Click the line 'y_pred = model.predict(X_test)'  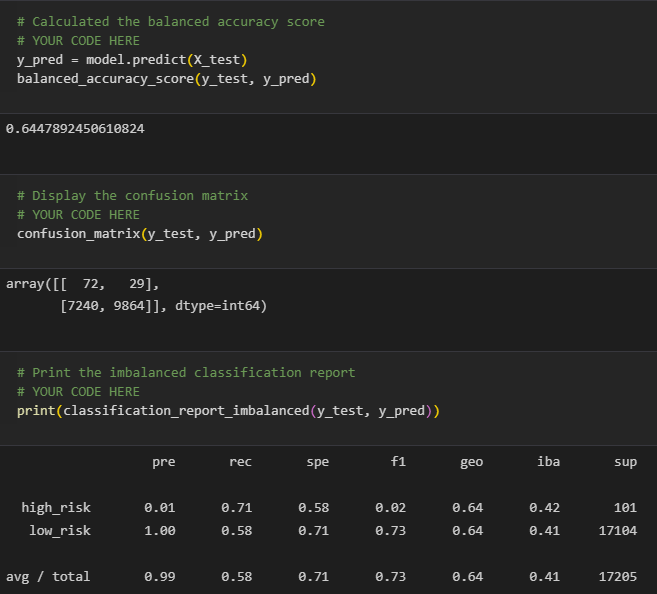tap(132, 60)
